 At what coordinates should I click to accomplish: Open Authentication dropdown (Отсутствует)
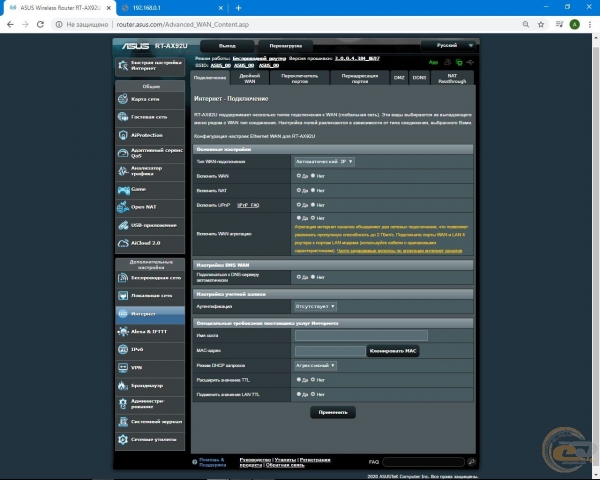click(315, 306)
